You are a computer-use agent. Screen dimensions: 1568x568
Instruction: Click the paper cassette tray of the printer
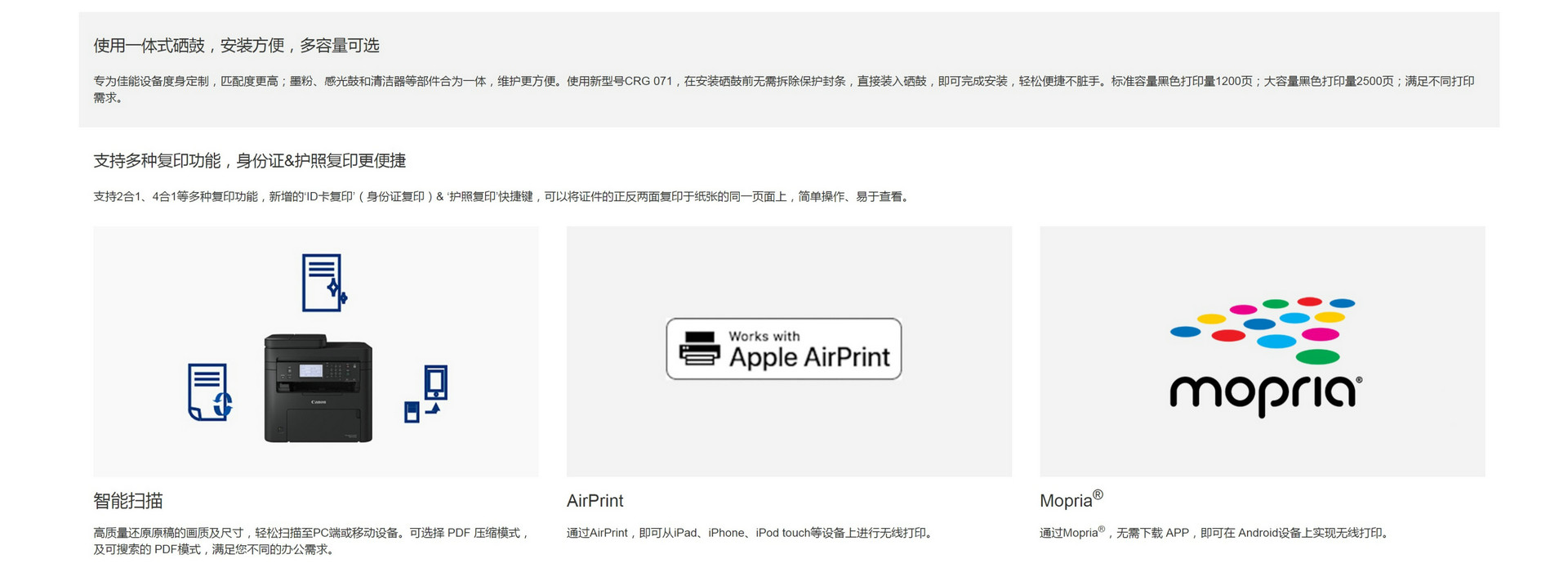318,423
